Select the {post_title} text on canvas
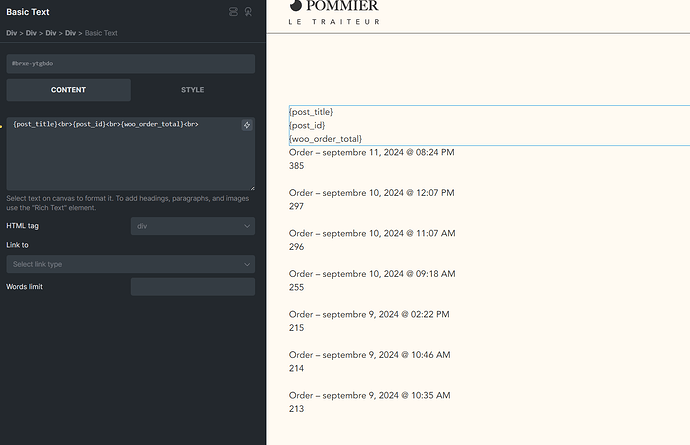The image size is (690, 445). coord(311,112)
